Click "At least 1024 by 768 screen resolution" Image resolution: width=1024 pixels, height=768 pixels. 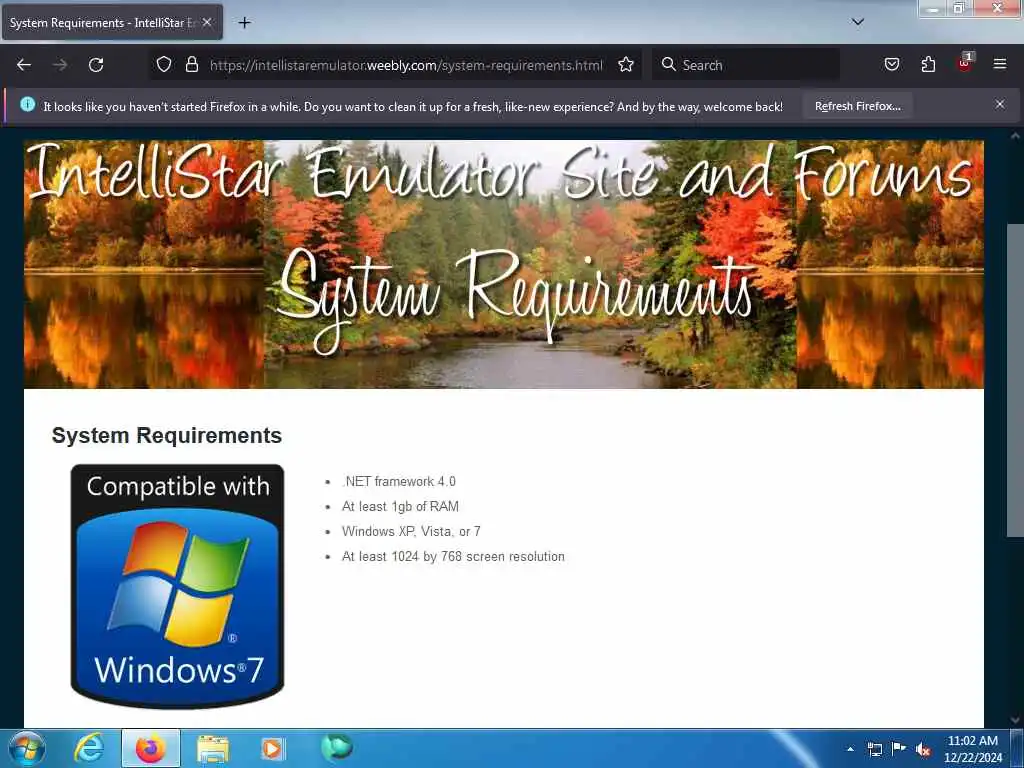tap(453, 556)
